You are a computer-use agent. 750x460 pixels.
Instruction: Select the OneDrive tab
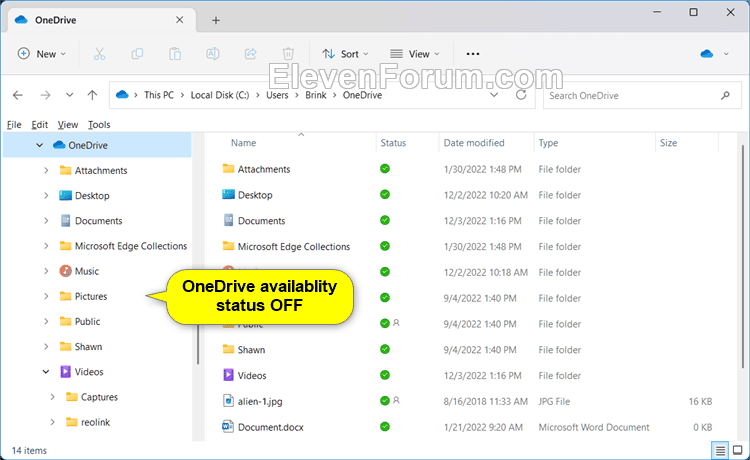(x=101, y=20)
